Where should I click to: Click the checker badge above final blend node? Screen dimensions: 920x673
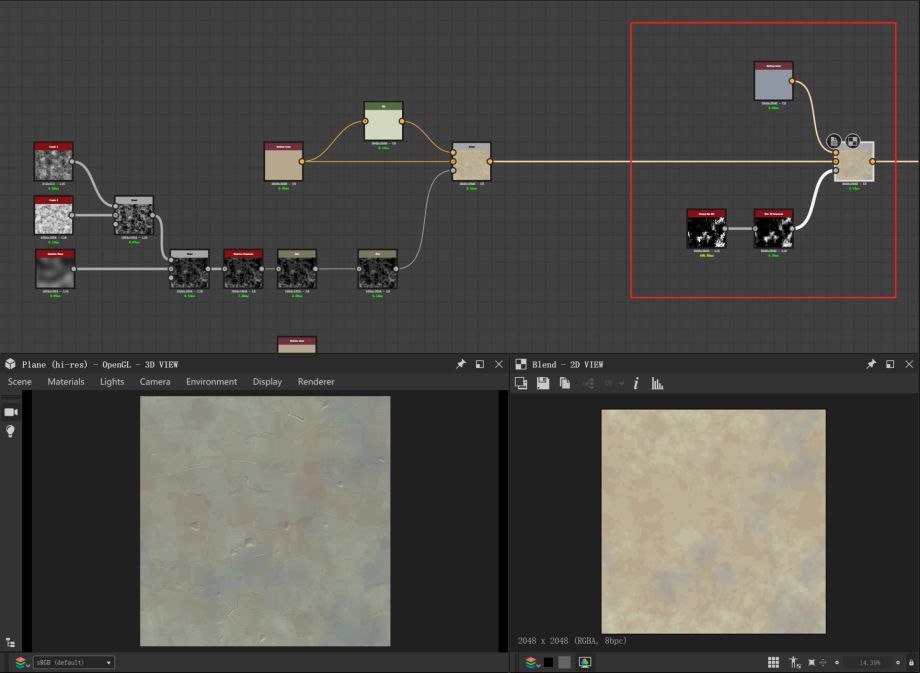pos(853,141)
